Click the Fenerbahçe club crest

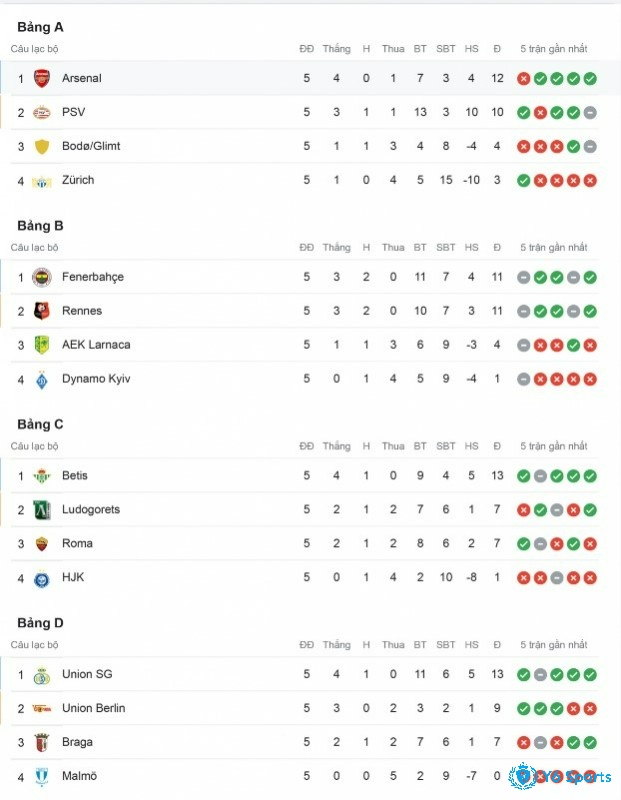tap(42, 277)
